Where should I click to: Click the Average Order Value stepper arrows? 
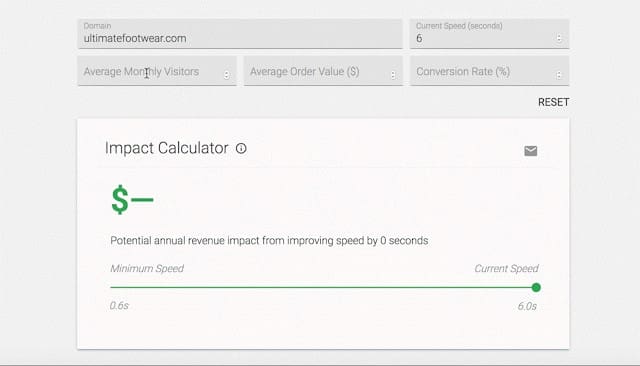pyautogui.click(x=393, y=75)
